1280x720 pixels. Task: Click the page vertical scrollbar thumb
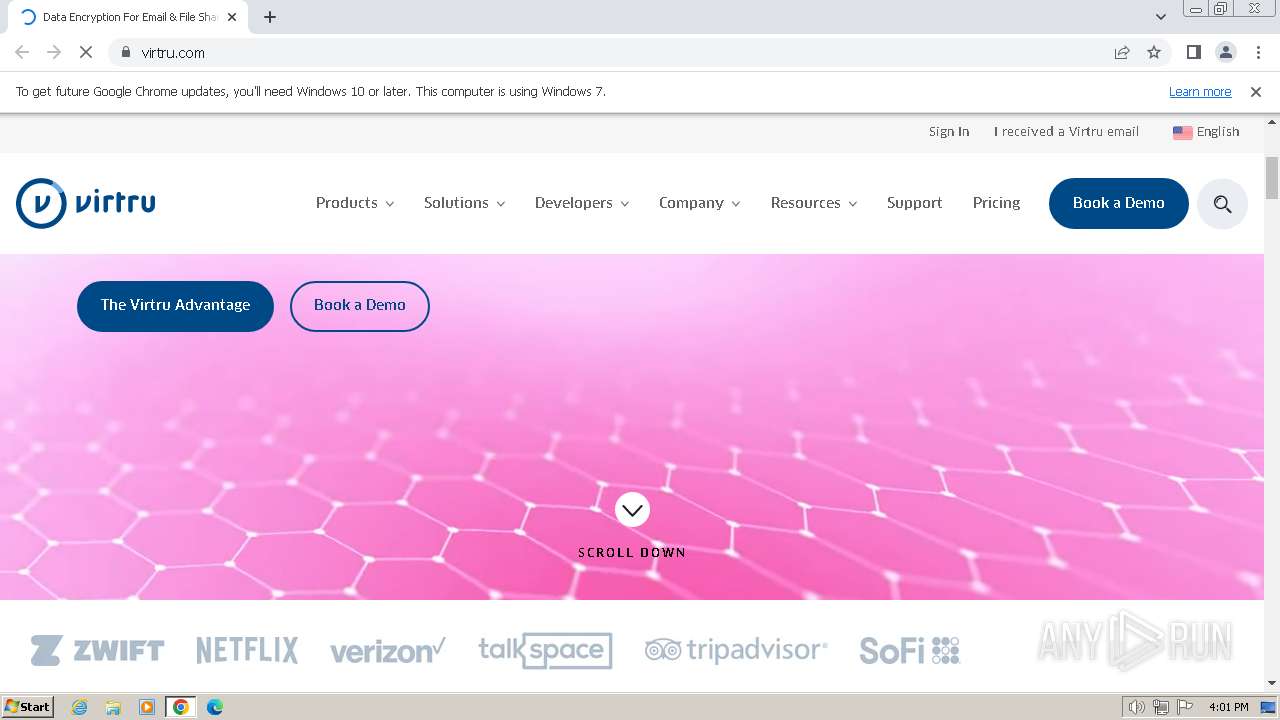pos(1272,178)
